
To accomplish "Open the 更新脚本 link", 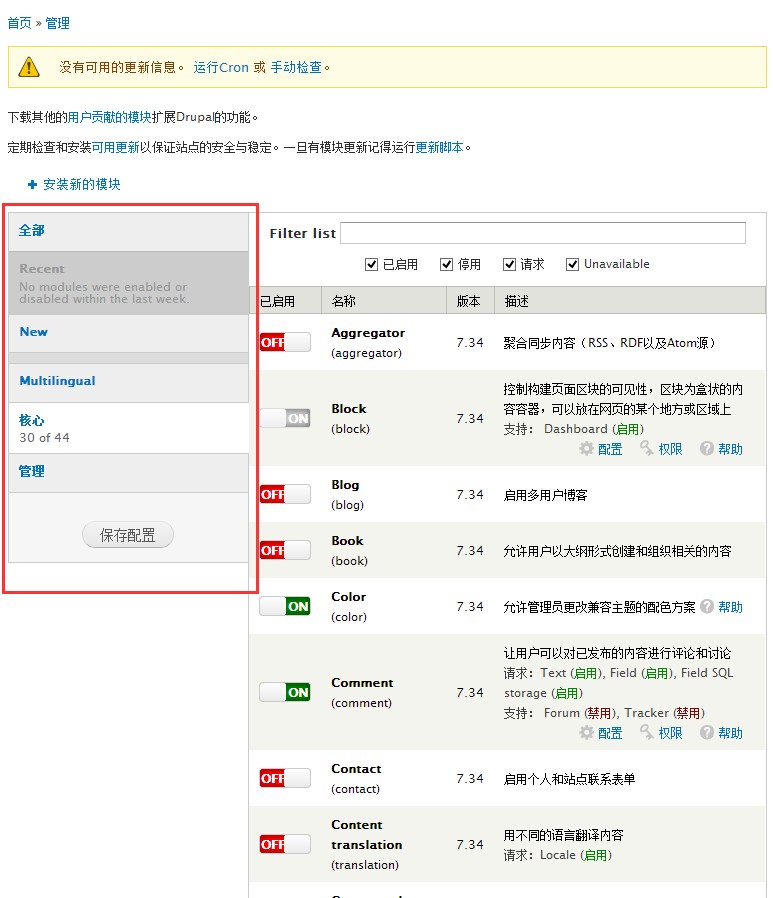I will 439,147.
